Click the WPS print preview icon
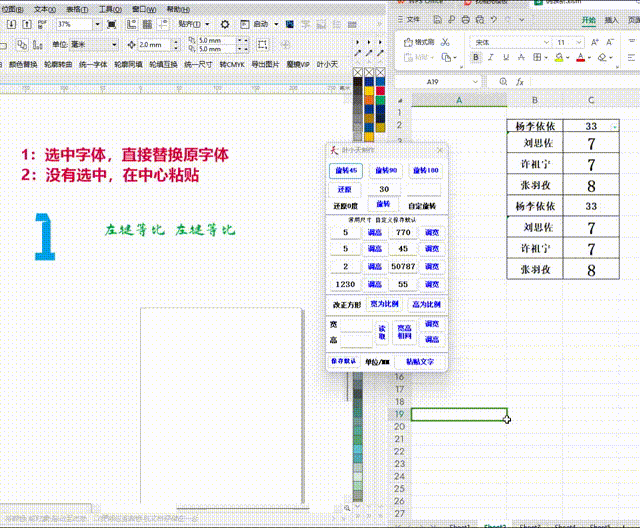 (x=480, y=19)
